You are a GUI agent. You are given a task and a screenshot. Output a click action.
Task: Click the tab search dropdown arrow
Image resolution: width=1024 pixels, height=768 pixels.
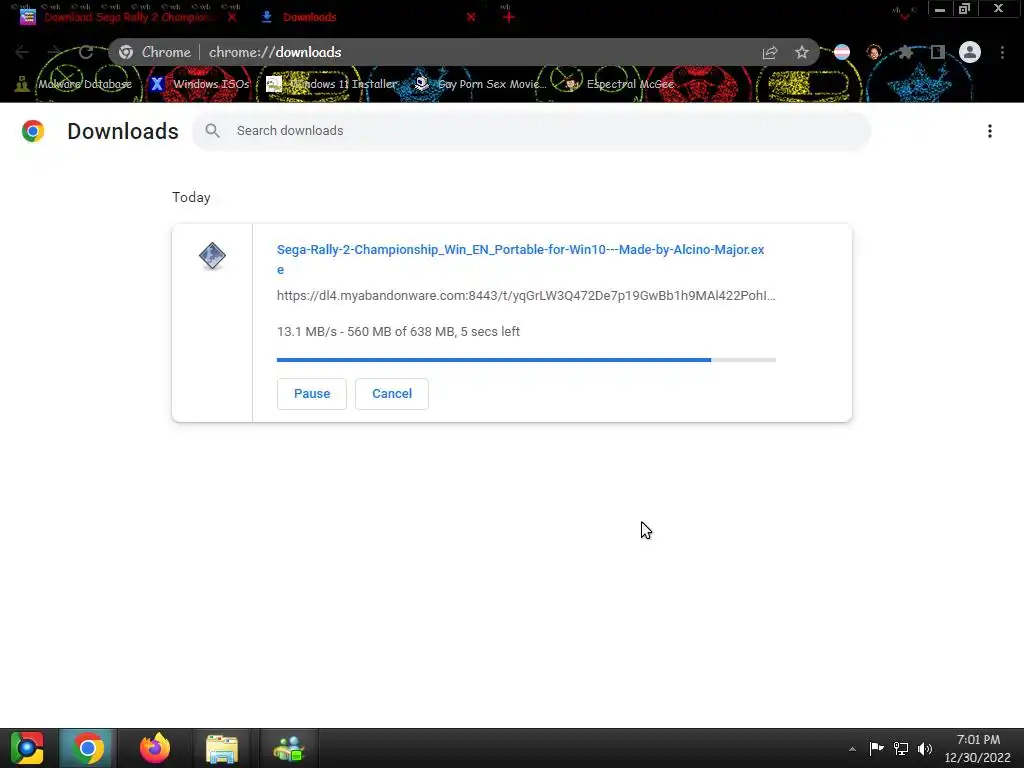(x=904, y=16)
